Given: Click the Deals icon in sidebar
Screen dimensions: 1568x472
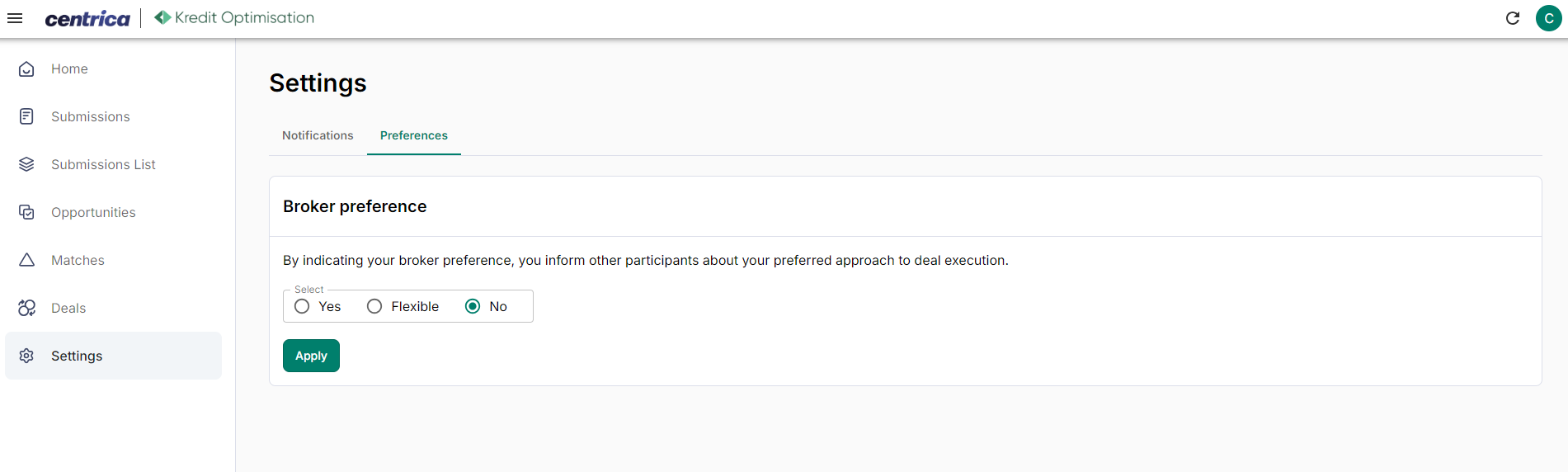Looking at the screenshot, I should [x=26, y=308].
